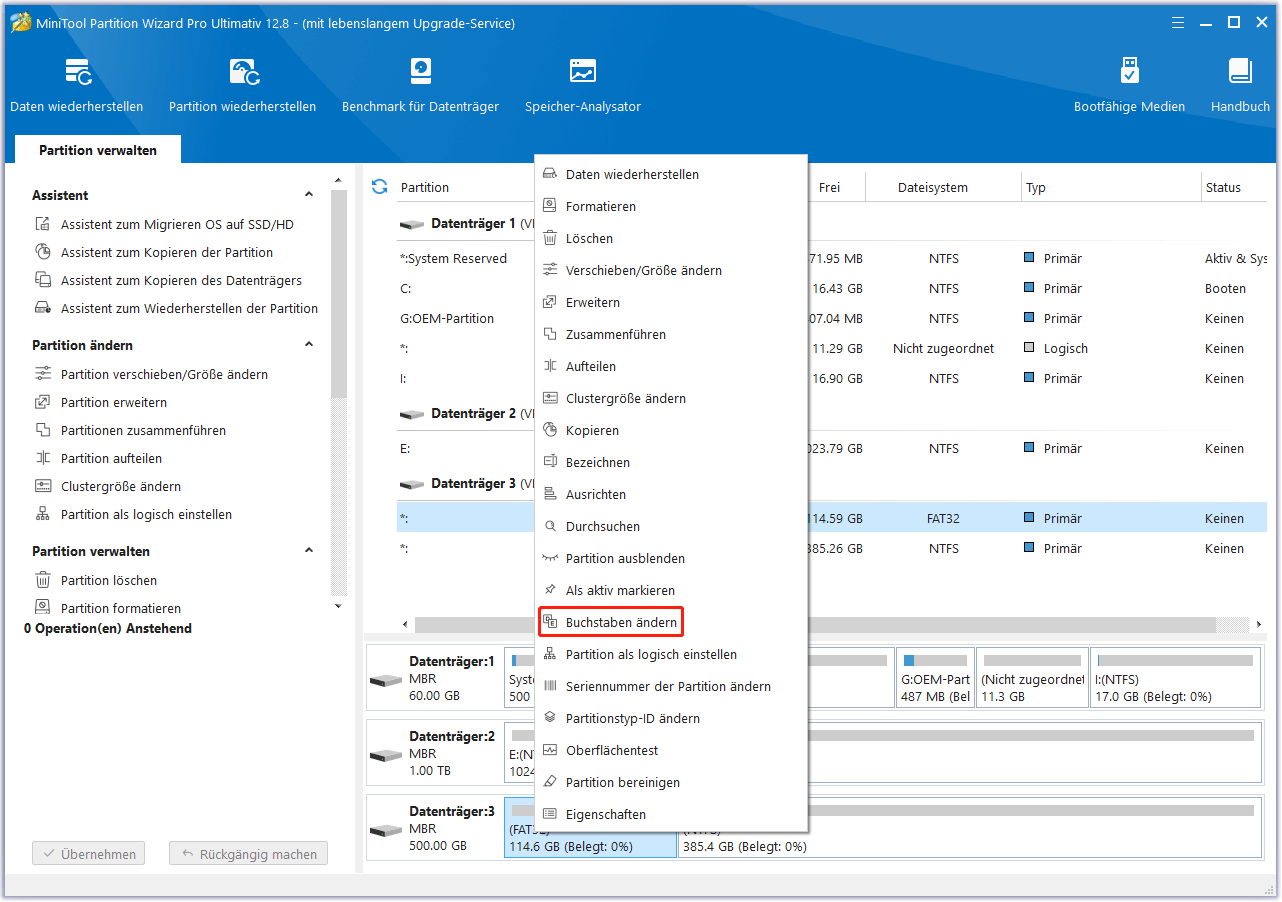Viewport: 1282px width, 902px height.
Task: Choose Löschen from context menu
Action: (x=671, y=239)
